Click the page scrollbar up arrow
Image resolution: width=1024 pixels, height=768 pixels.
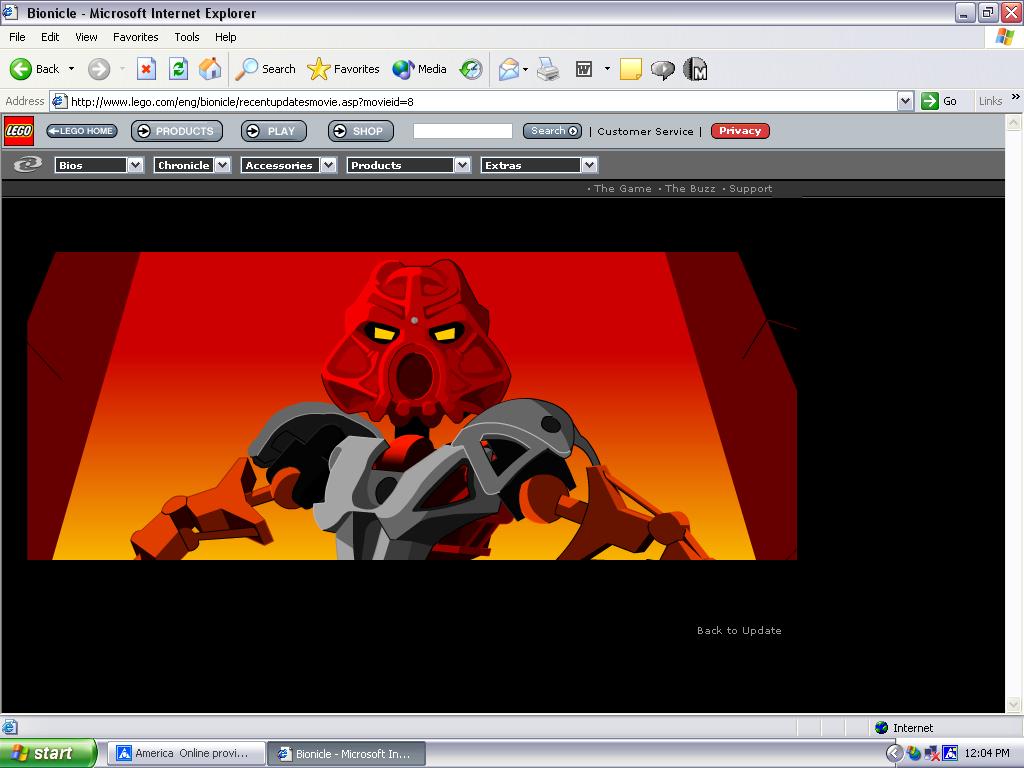tap(1013, 122)
